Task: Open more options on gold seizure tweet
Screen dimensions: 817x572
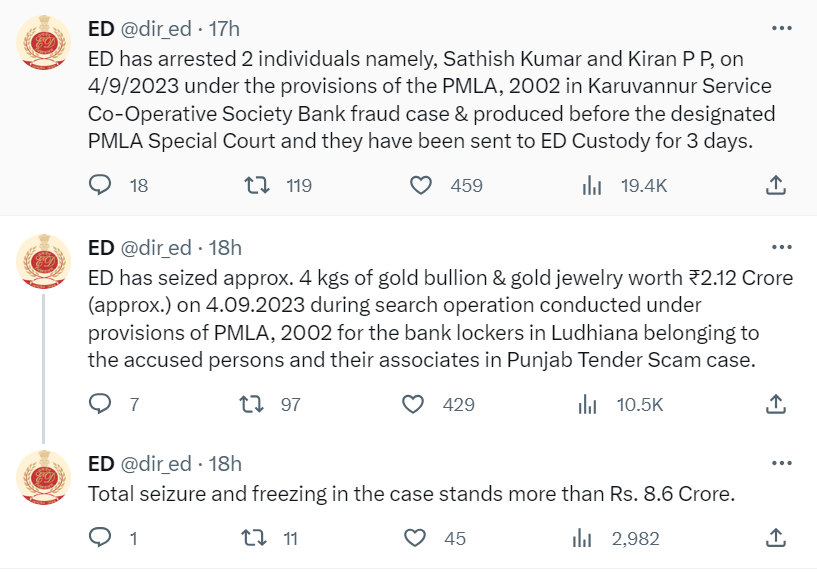Action: point(782,247)
